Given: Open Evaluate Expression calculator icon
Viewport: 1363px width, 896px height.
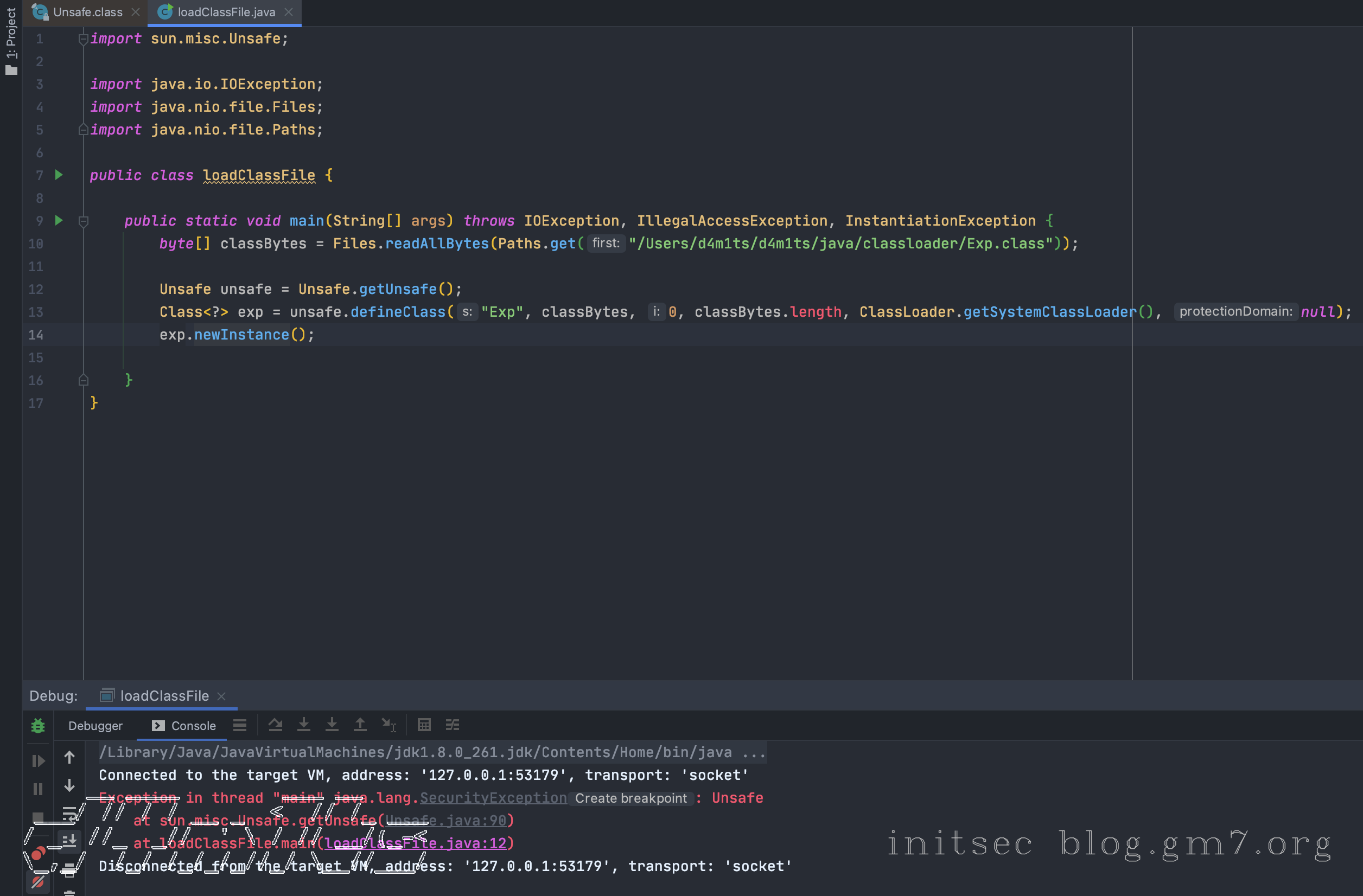Looking at the screenshot, I should 424,725.
